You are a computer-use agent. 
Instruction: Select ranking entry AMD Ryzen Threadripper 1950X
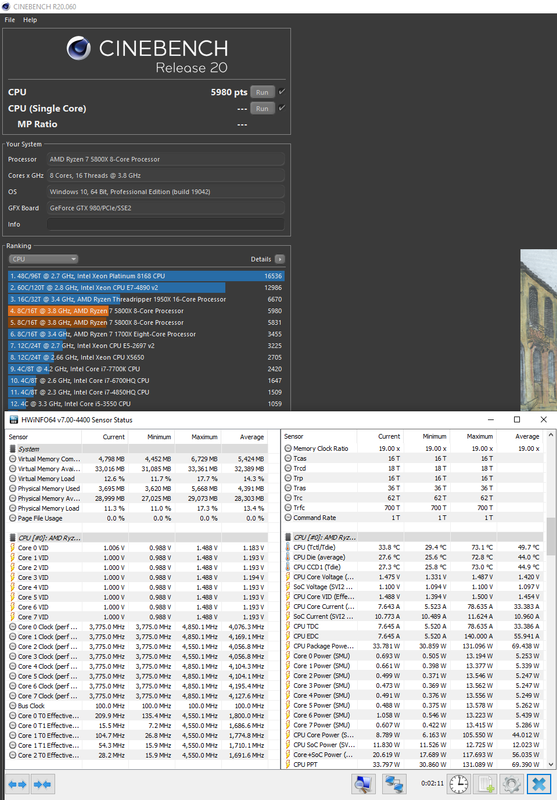coord(146,299)
